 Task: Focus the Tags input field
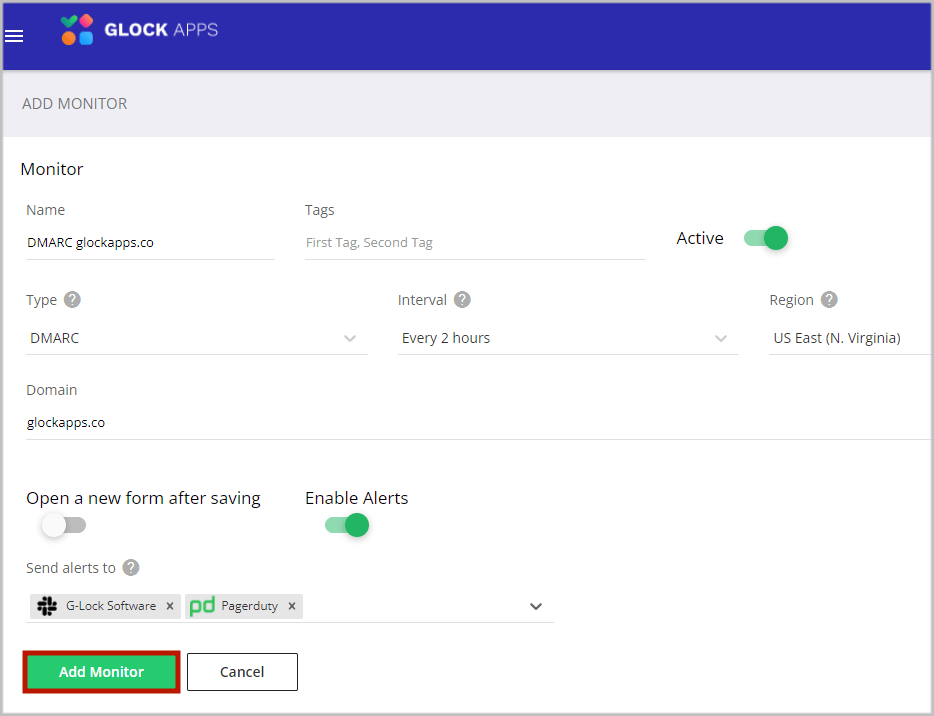pos(475,243)
